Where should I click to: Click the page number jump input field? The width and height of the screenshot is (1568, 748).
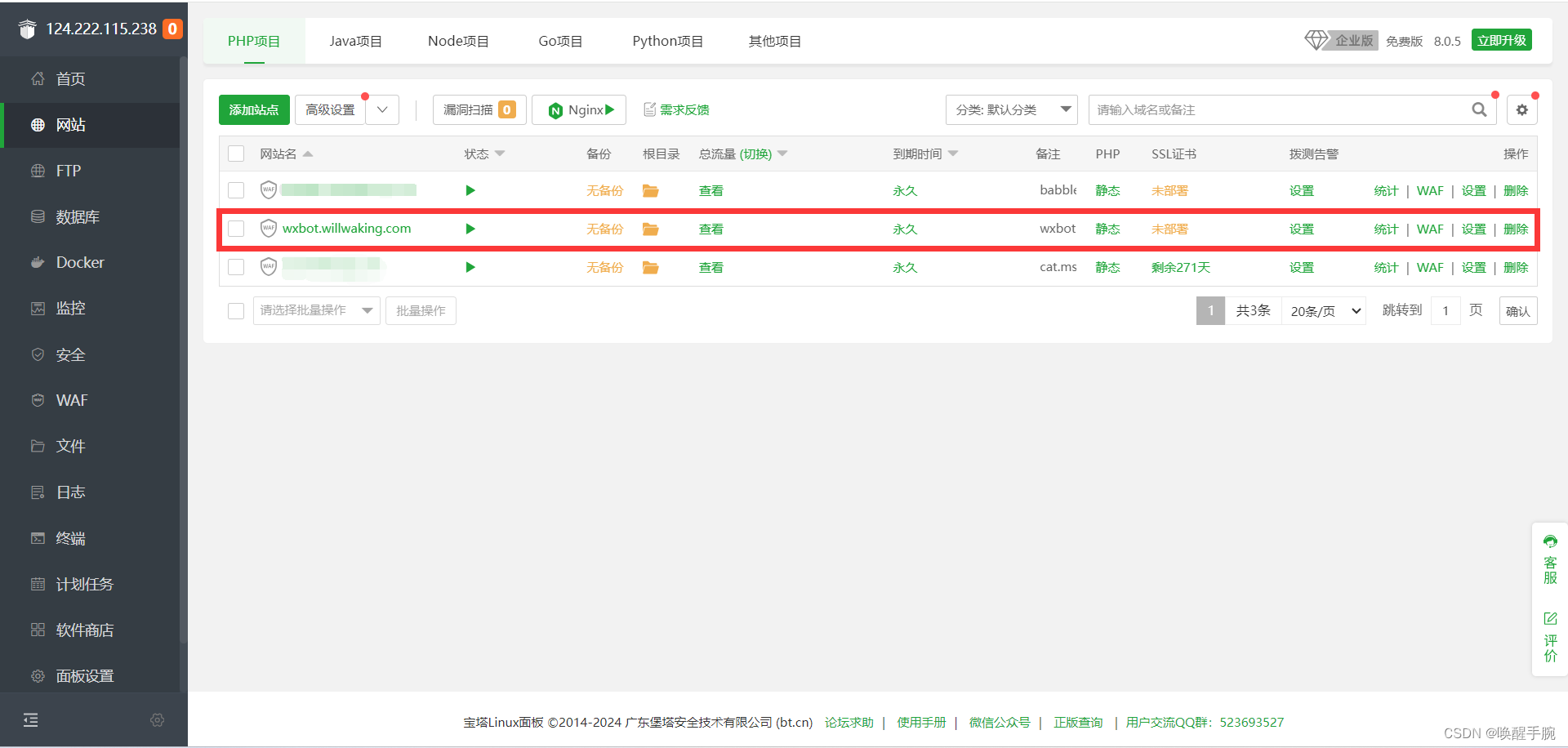tap(1445, 310)
